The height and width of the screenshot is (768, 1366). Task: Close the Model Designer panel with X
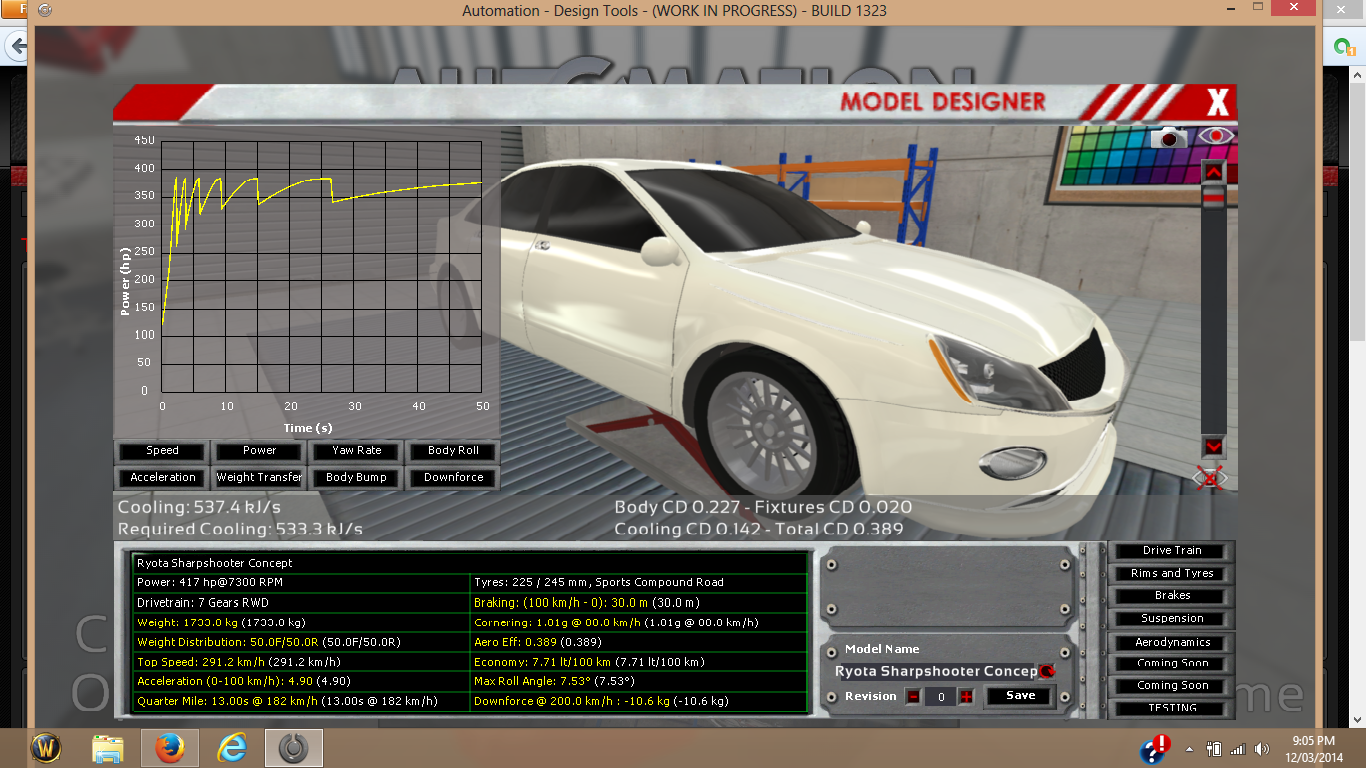pyautogui.click(x=1217, y=102)
